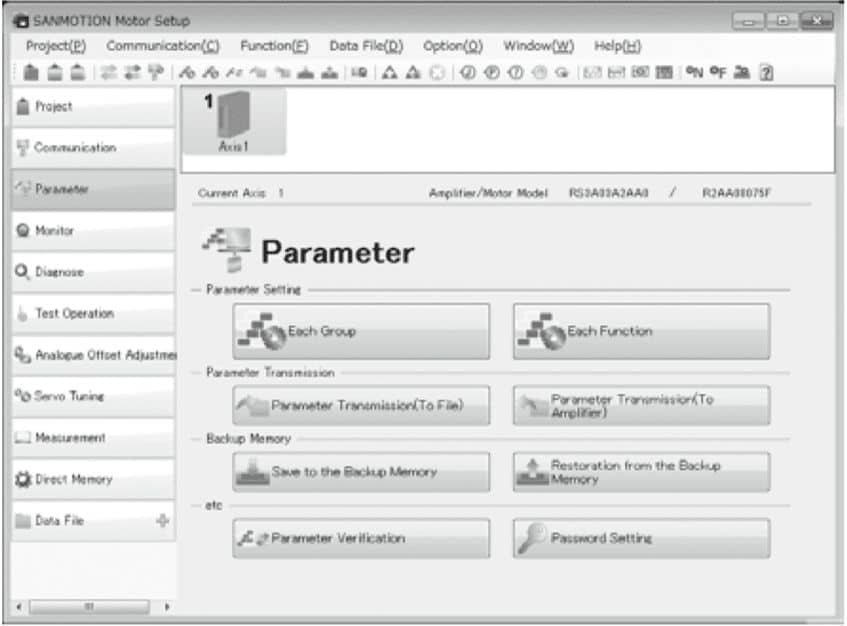Click the Communication sidebar icon
Viewport: 847px width, 626px height.
[22, 147]
